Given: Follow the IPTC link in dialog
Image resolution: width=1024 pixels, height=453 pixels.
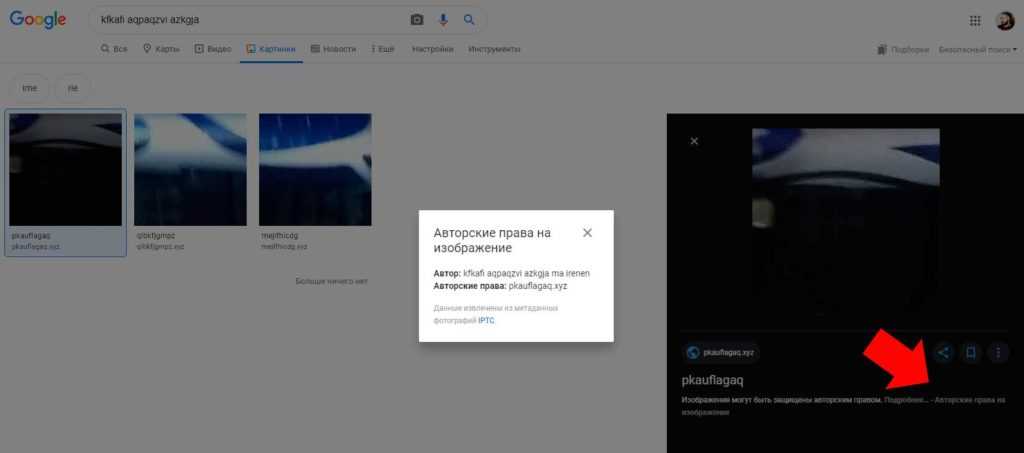Looking at the screenshot, I should [x=485, y=320].
